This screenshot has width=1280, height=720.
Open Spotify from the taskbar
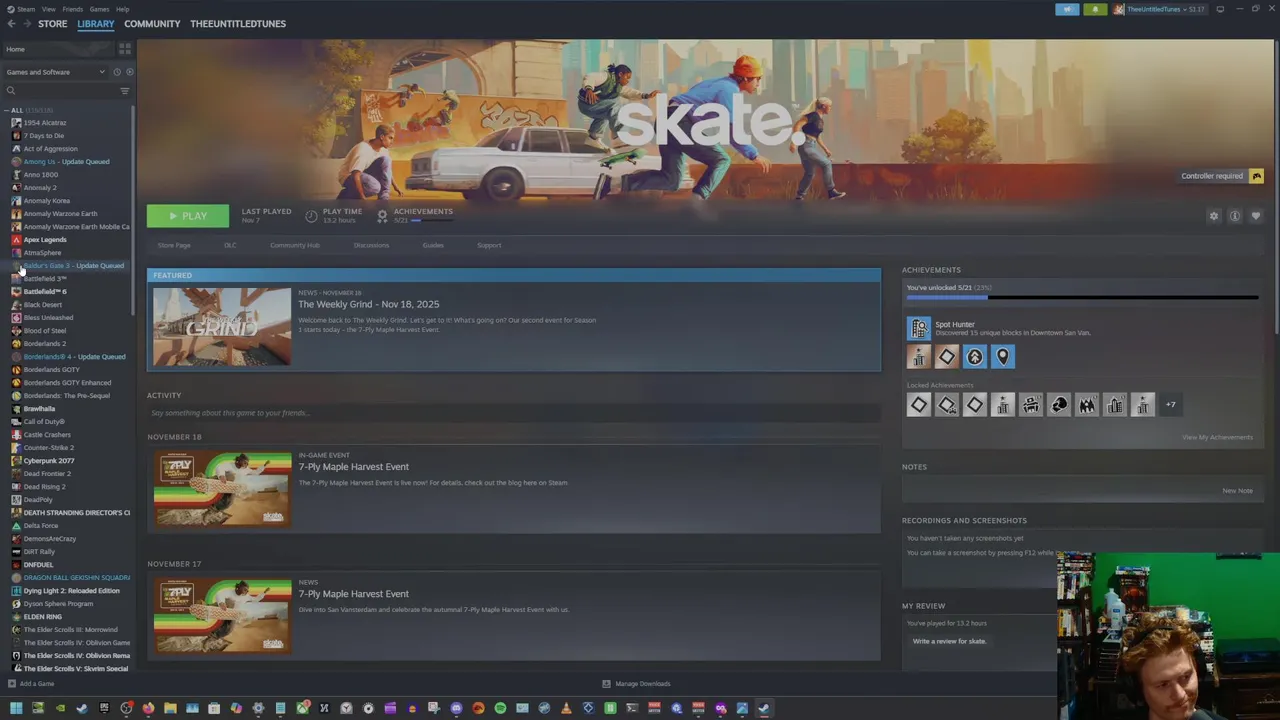pos(500,708)
